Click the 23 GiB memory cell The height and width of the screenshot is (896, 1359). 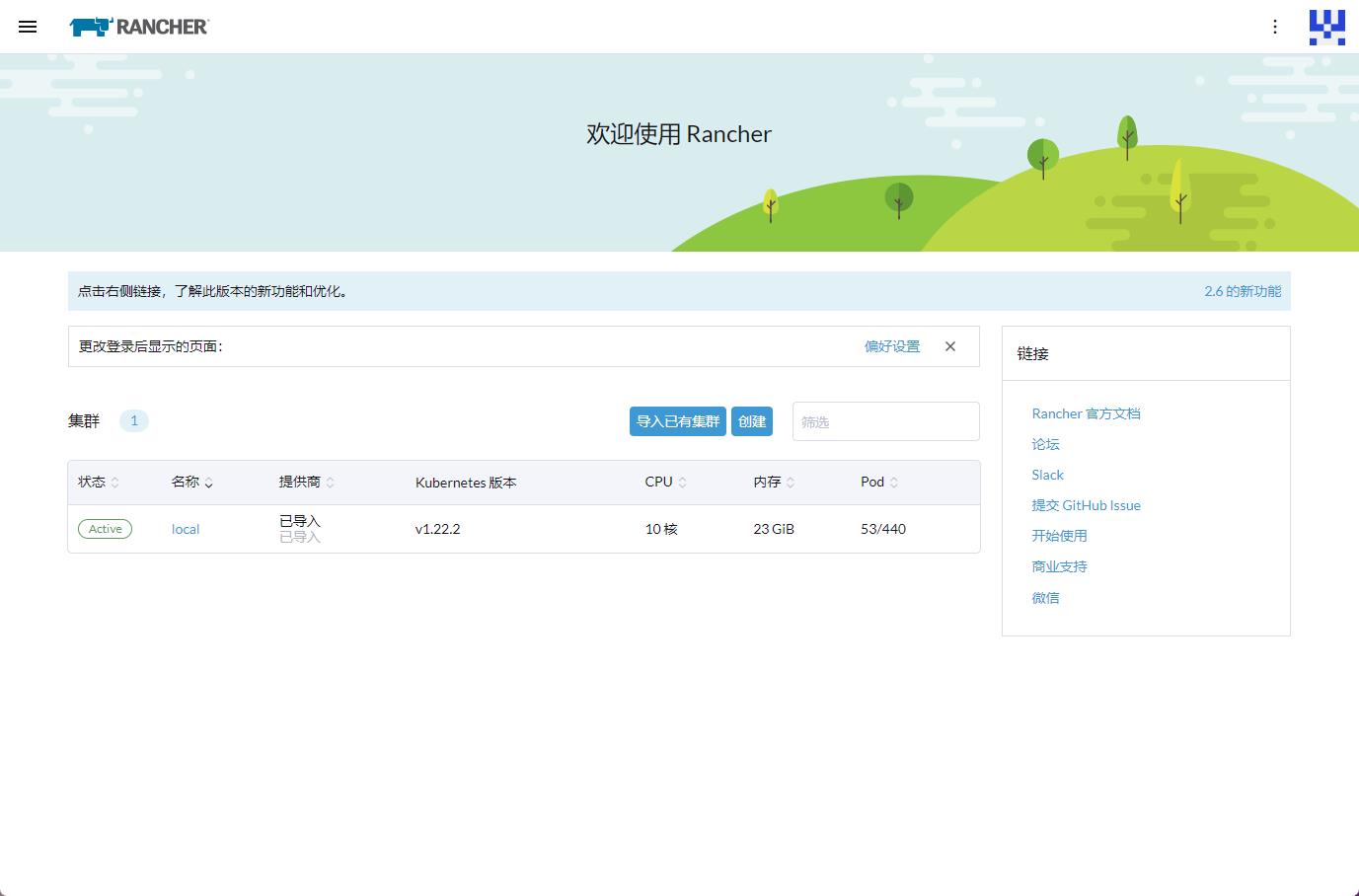point(774,529)
